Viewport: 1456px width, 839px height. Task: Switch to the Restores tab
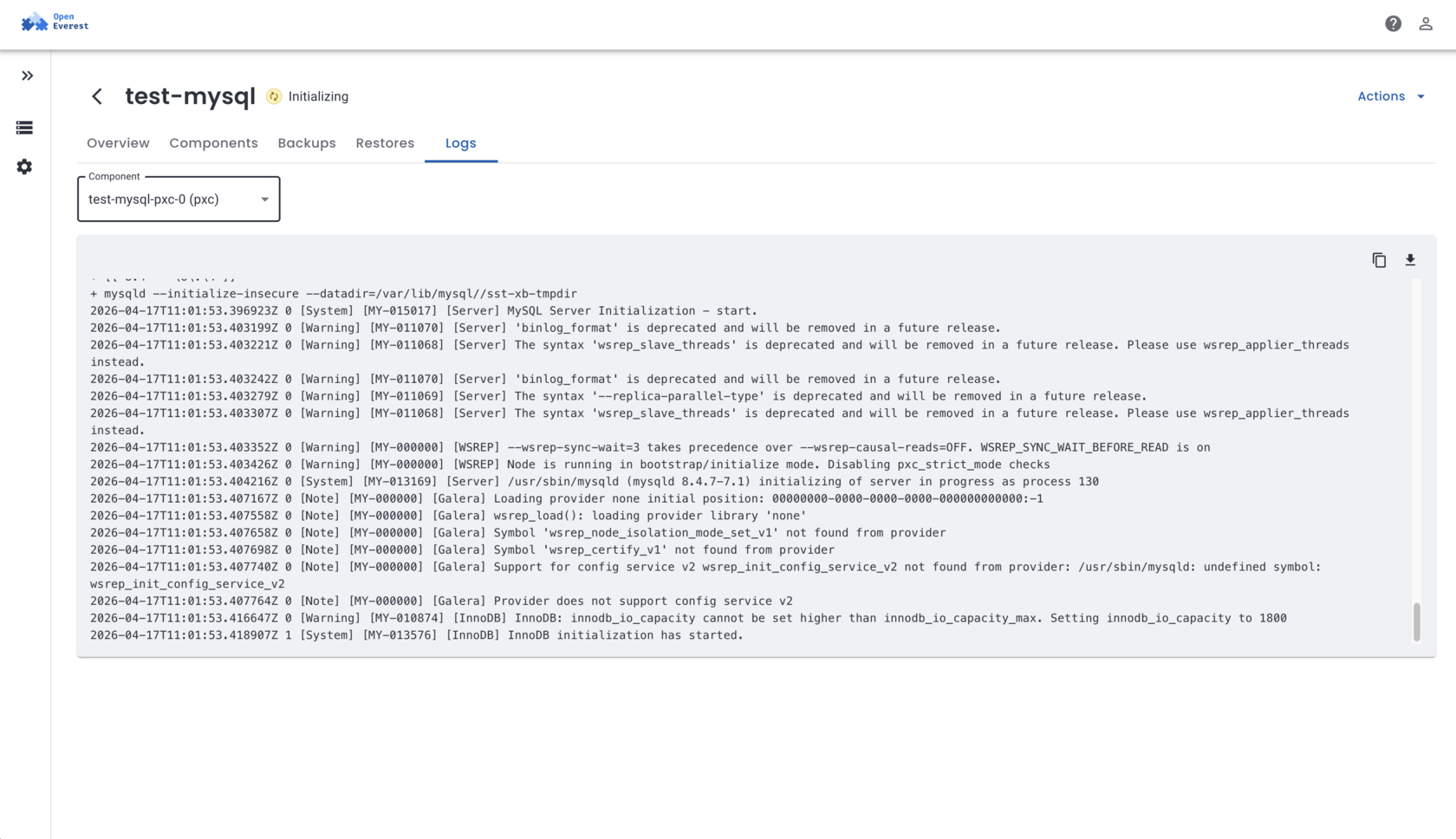point(385,143)
